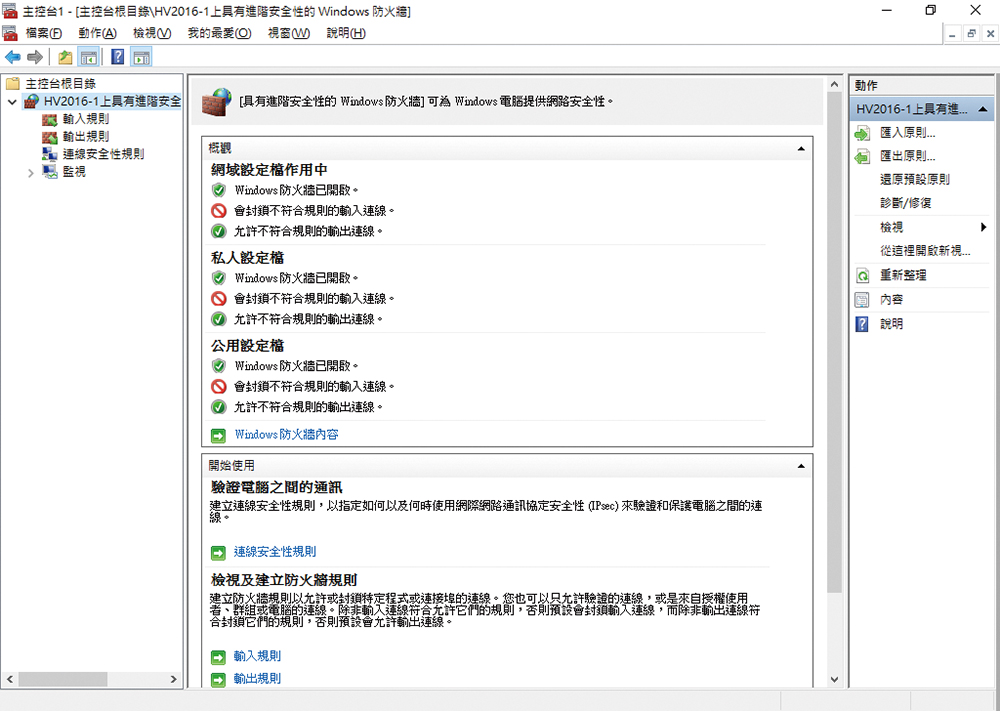Click the tree pane scroll left arrow
Image resolution: width=1000 pixels, height=711 pixels.
(x=10, y=680)
